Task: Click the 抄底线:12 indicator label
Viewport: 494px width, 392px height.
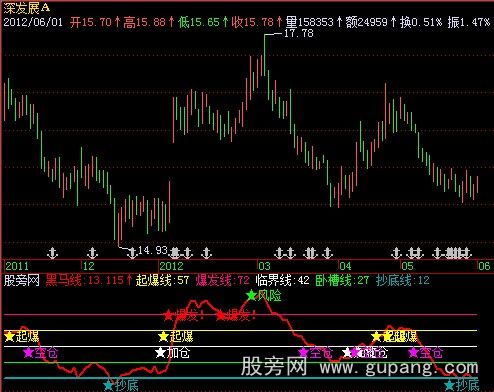Action: 403,280
